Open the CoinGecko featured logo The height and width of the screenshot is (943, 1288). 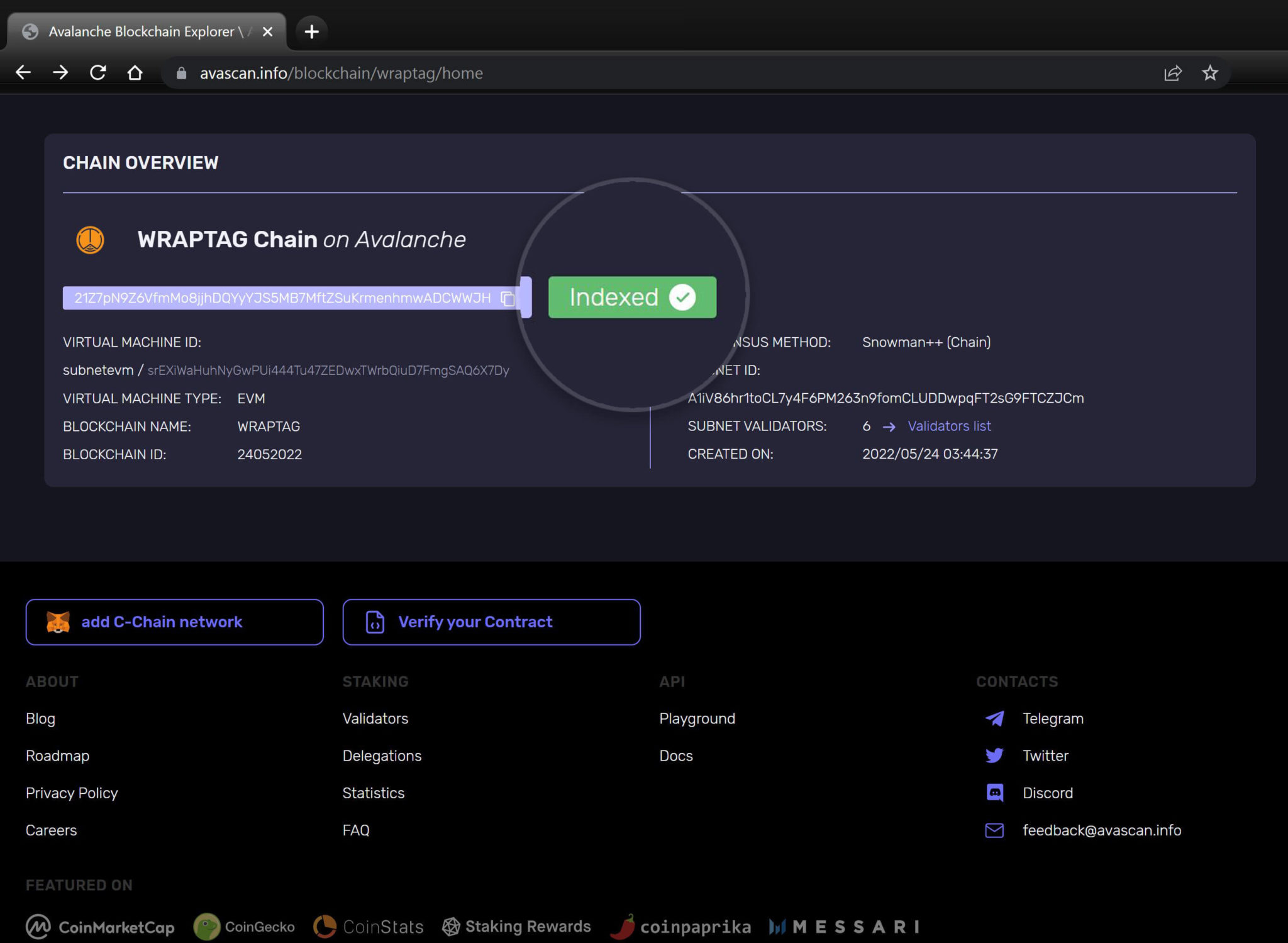244,927
